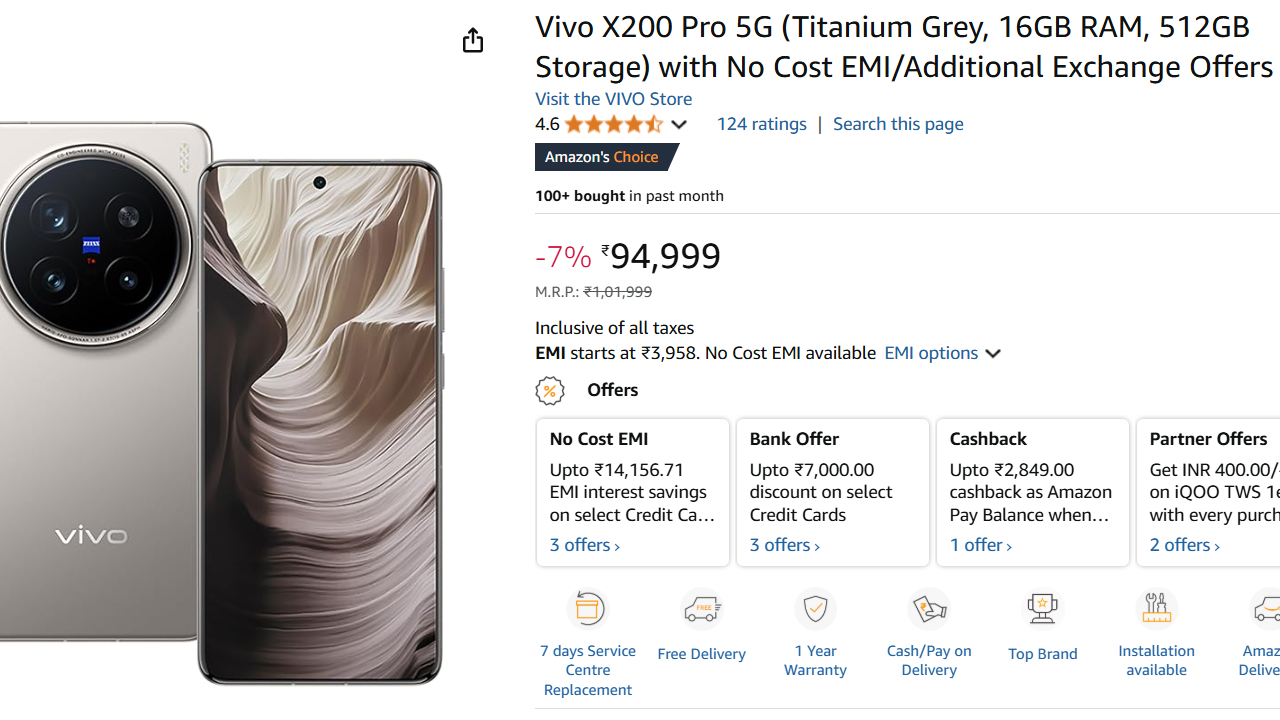Click the 7 days Service Centre Replacement icon
This screenshot has width=1280, height=720.
tap(588, 609)
